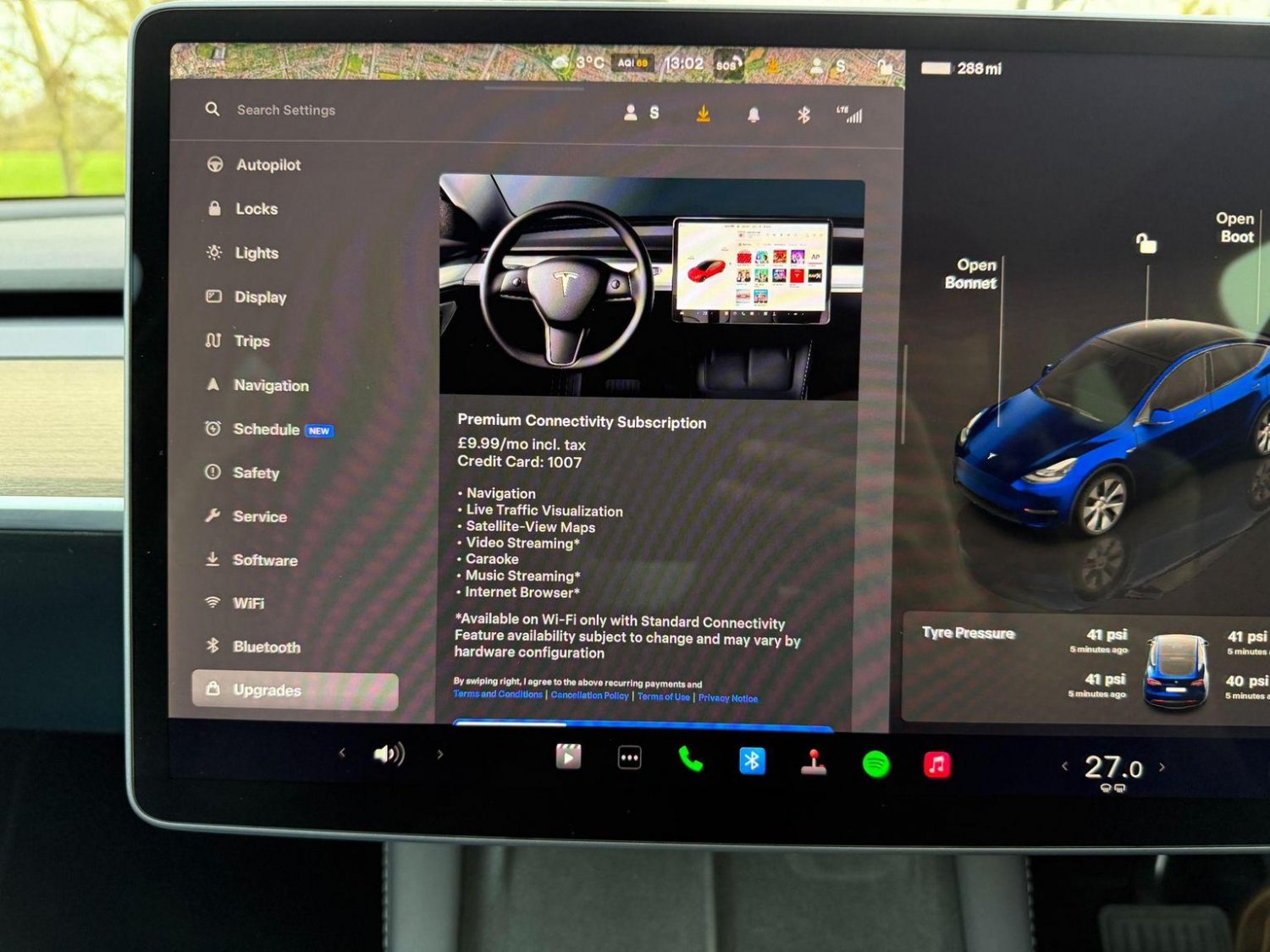
Task: Click the Search Settings field
Action: point(286,110)
